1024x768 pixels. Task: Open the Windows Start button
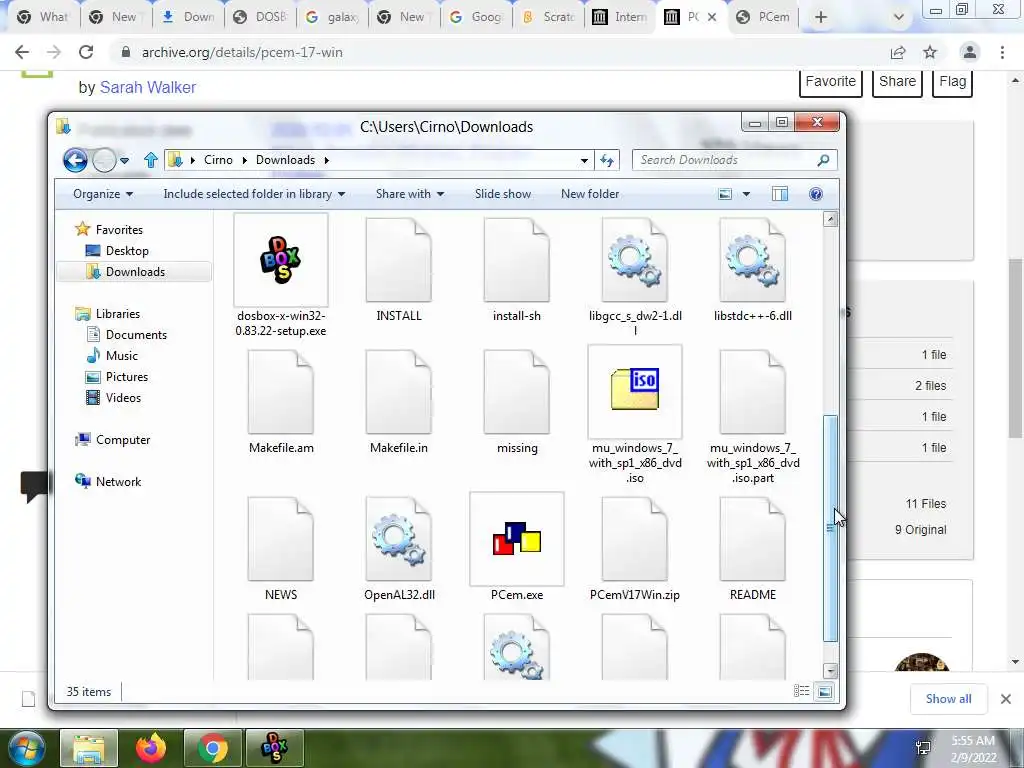pyautogui.click(x=27, y=748)
